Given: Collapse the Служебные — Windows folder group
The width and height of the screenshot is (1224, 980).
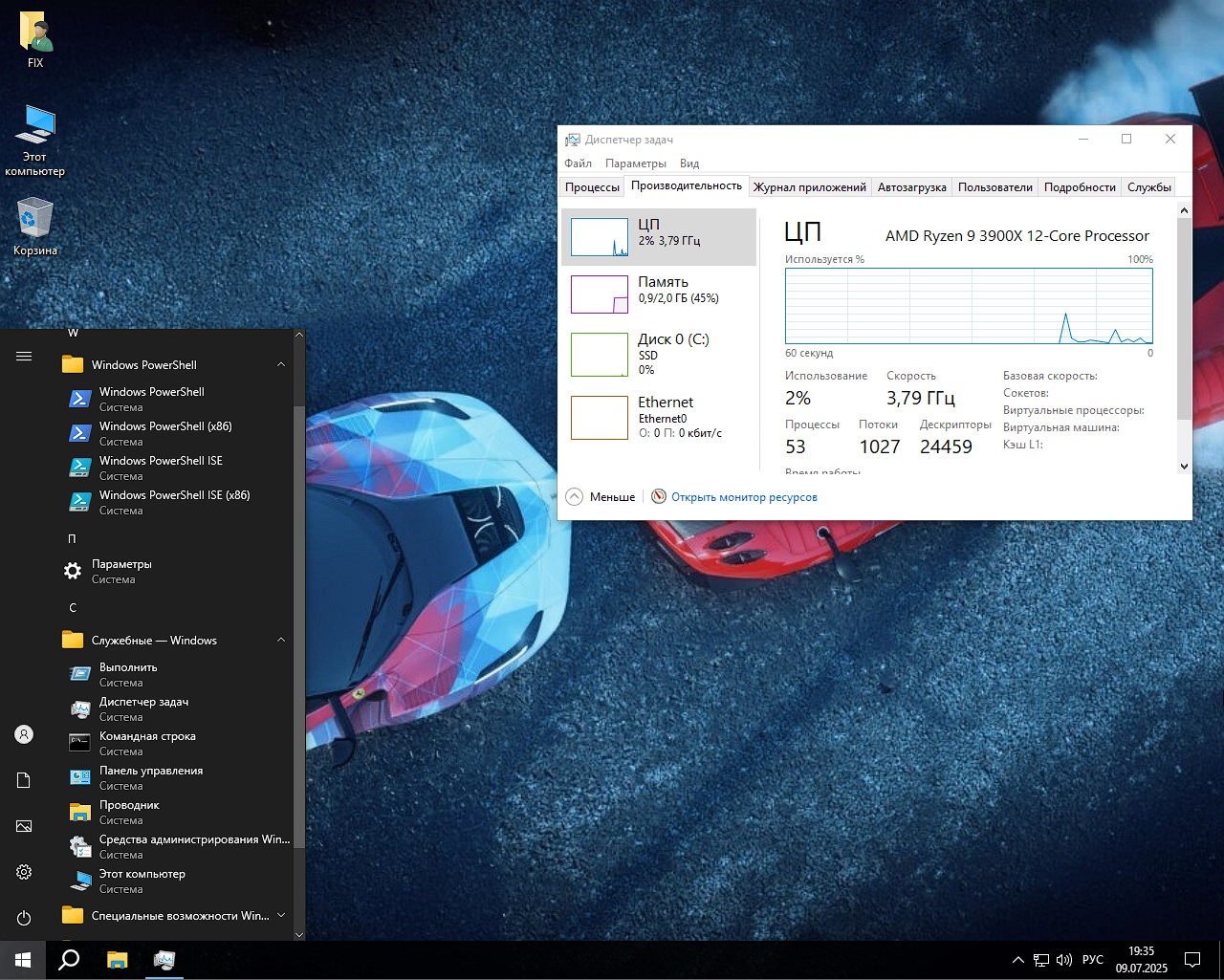Looking at the screenshot, I should point(281,640).
